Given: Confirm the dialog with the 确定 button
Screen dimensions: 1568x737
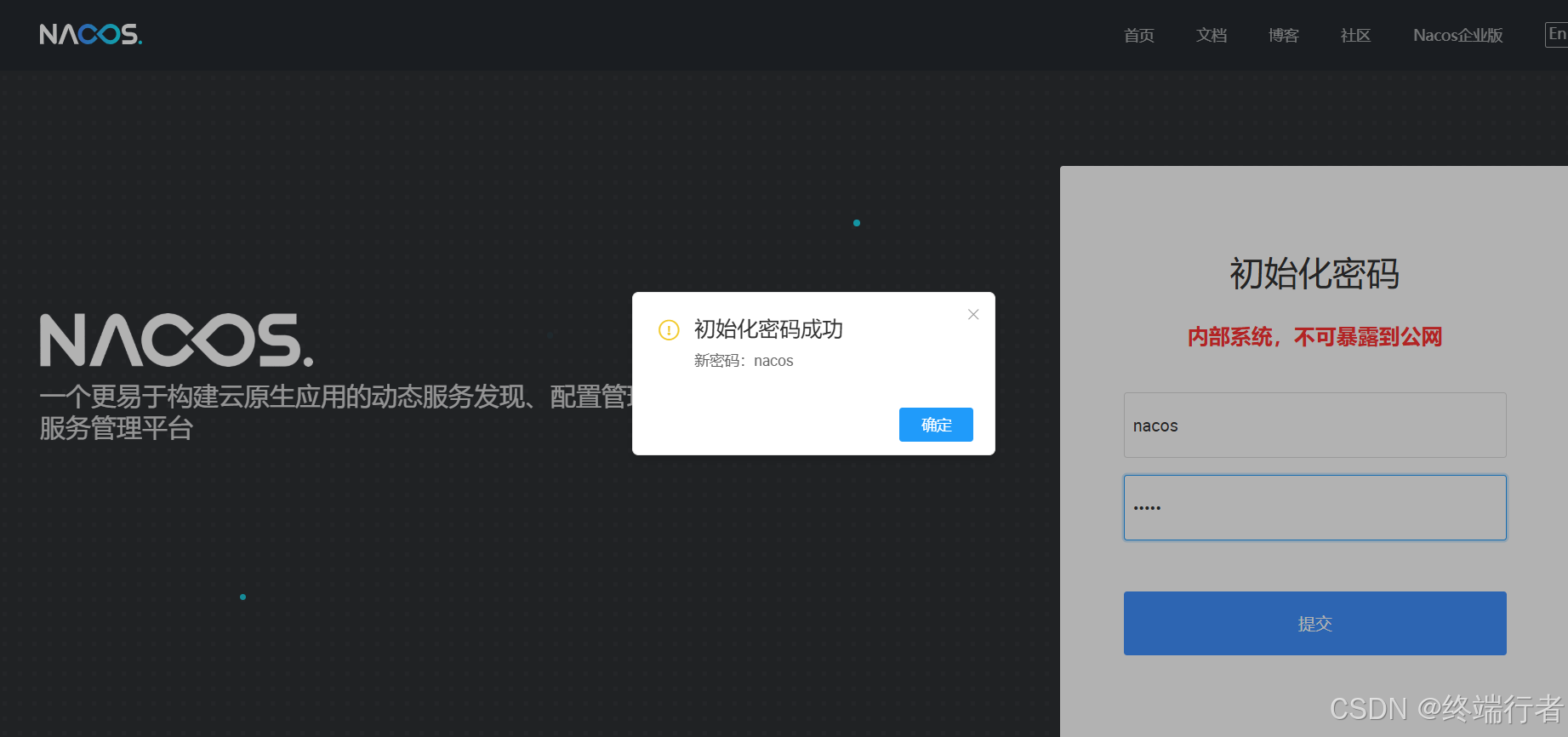Looking at the screenshot, I should tap(936, 425).
